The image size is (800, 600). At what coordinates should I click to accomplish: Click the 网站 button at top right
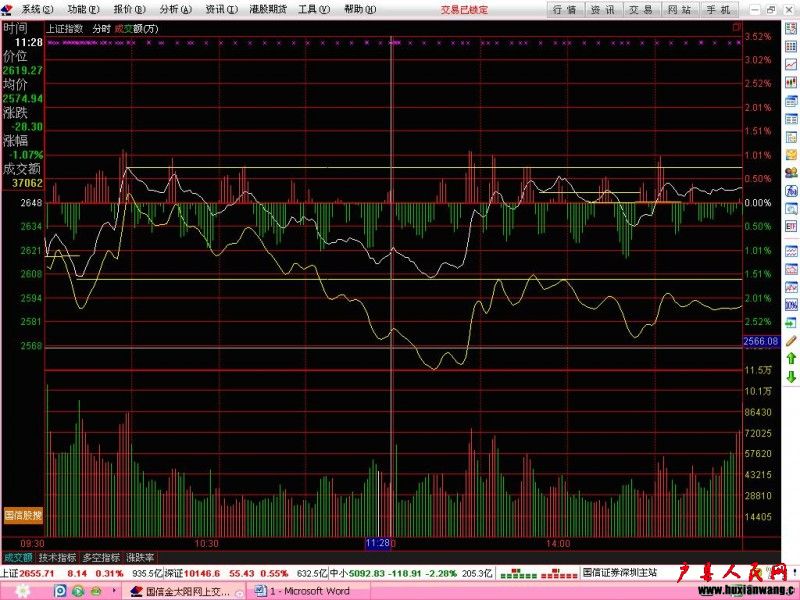(680, 10)
